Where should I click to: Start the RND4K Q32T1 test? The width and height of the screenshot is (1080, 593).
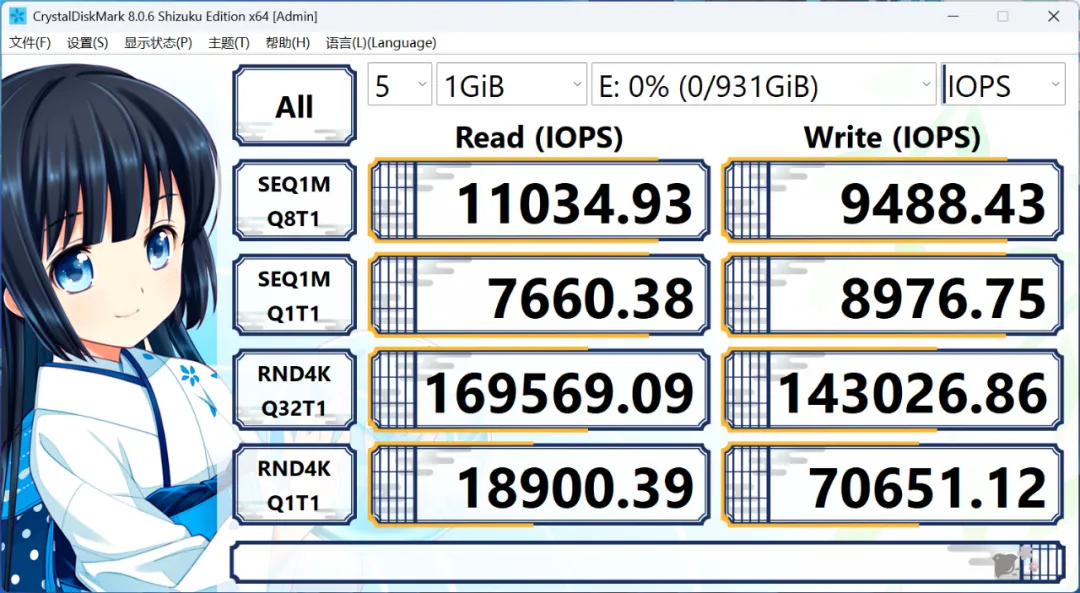click(x=294, y=391)
